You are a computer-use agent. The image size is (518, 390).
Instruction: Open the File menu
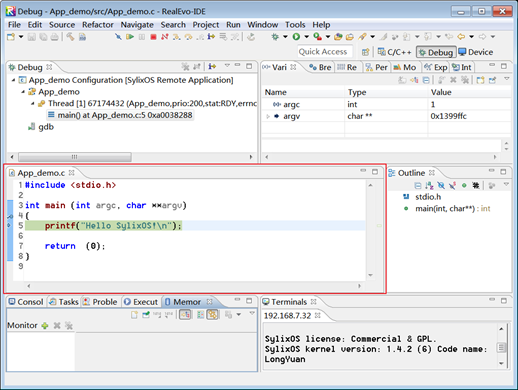[14, 25]
